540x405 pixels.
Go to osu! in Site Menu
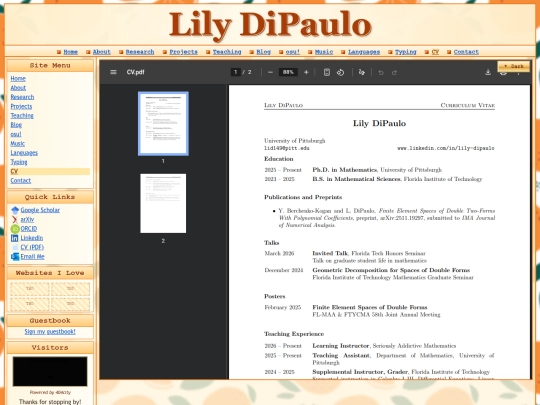tap(16, 134)
